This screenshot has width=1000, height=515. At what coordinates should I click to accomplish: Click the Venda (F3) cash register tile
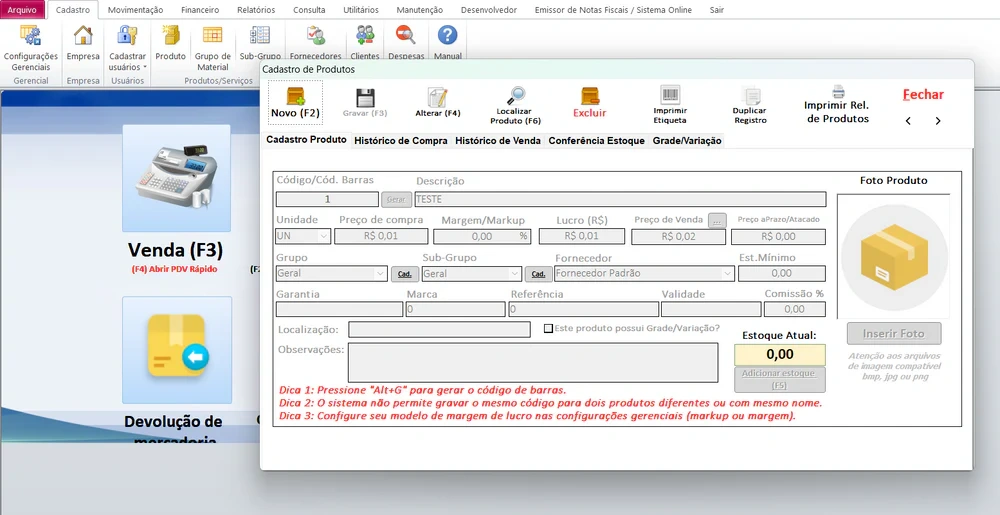(176, 178)
